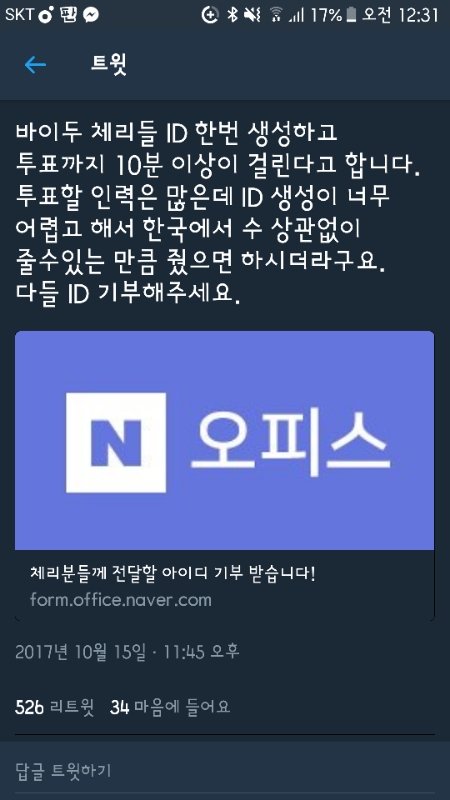Image resolution: width=450 pixels, height=800 pixels.
Task: Tap the Messenger notification icon
Action: click(91, 15)
